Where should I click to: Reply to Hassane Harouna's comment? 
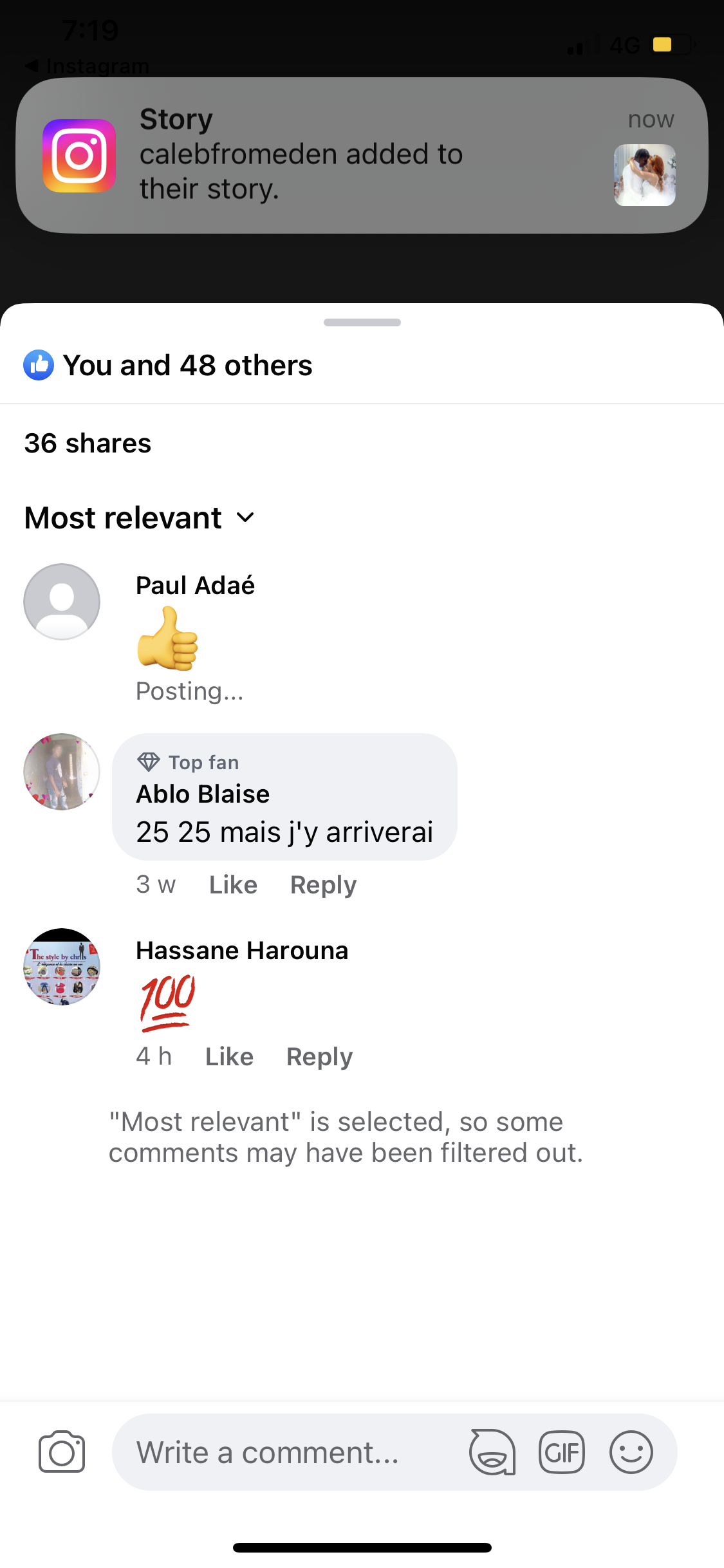[x=319, y=1057]
